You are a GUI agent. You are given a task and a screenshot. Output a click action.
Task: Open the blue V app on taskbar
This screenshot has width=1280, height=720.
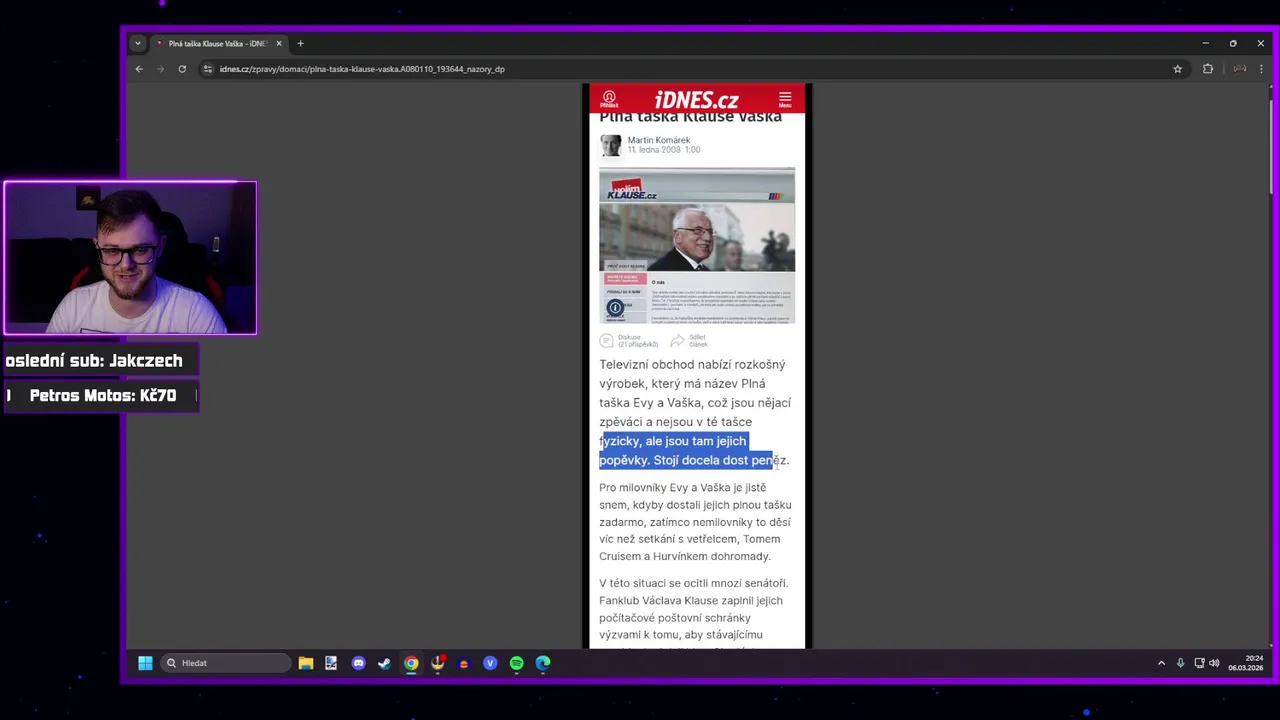(x=490, y=663)
